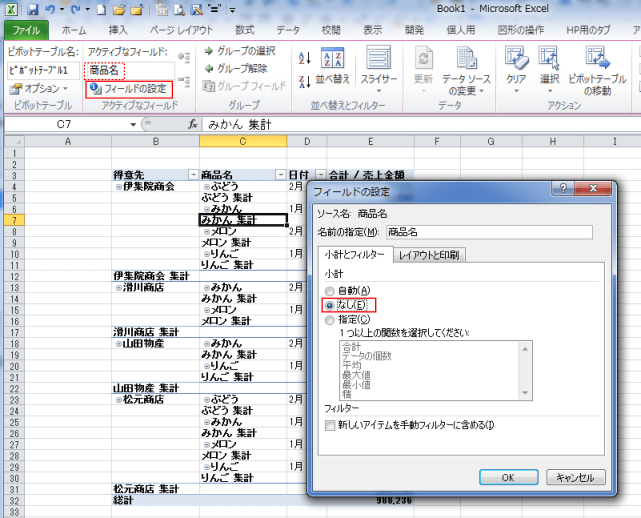Viewport: 641px width, 518px height.
Task: Toggle 新しいアイテムを手動フィルターに含める checkbox
Action: [330, 426]
